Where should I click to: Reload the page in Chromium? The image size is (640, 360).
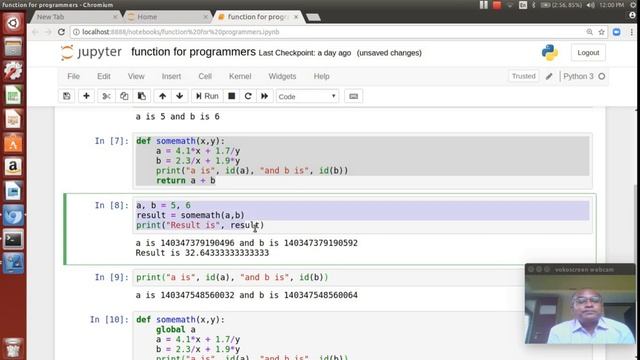(x=61, y=32)
